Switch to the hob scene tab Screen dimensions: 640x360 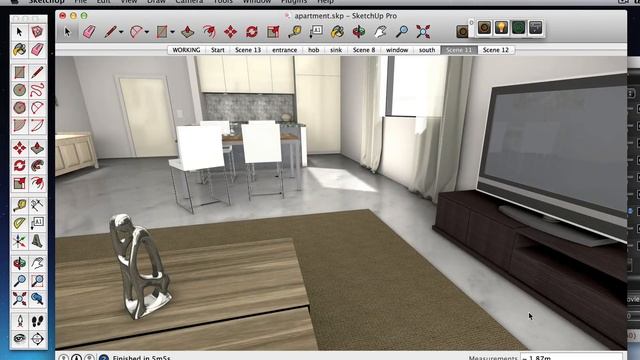point(313,50)
